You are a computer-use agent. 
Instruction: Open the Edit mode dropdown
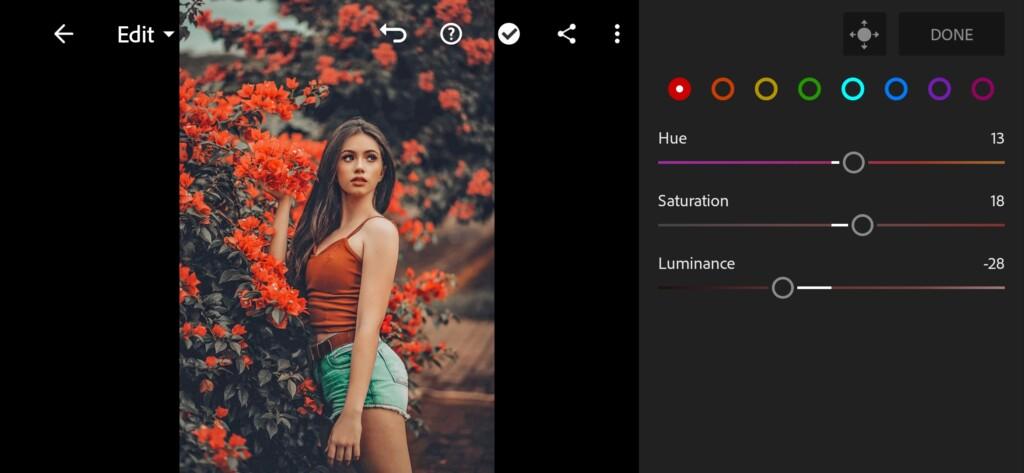click(146, 35)
